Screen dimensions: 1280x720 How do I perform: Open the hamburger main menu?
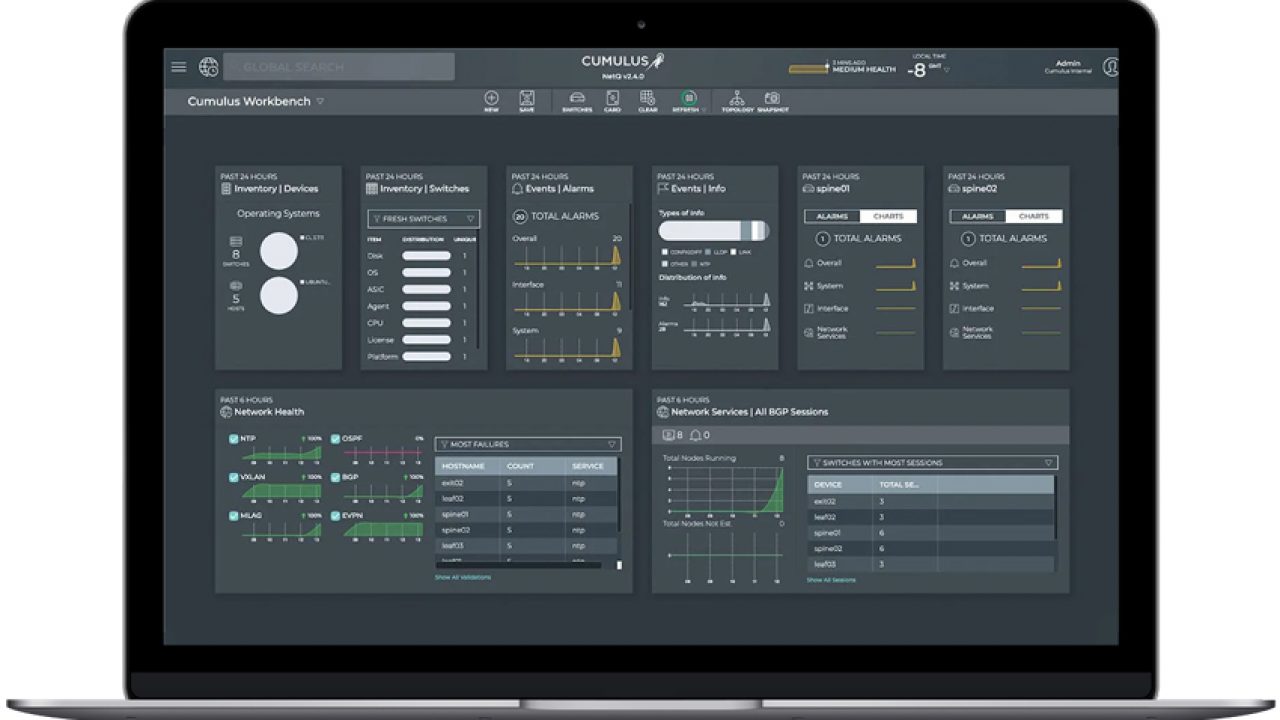click(x=178, y=67)
